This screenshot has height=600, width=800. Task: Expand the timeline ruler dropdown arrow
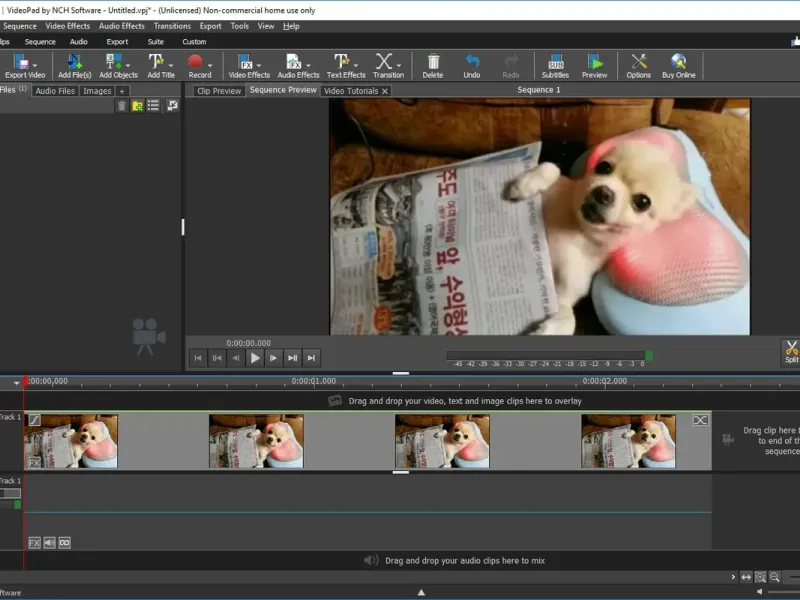pos(16,383)
